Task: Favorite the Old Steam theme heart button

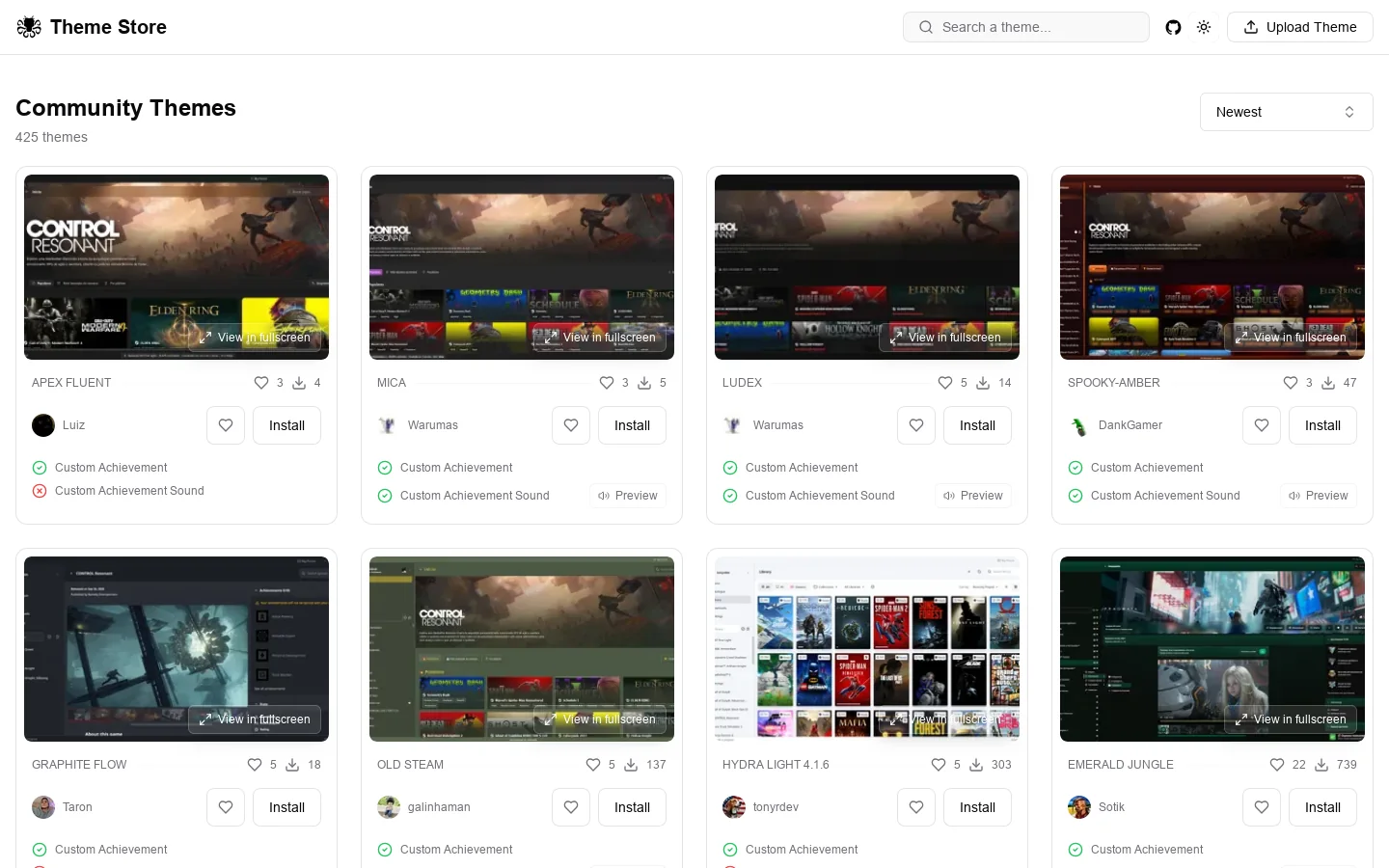Action: (571, 807)
